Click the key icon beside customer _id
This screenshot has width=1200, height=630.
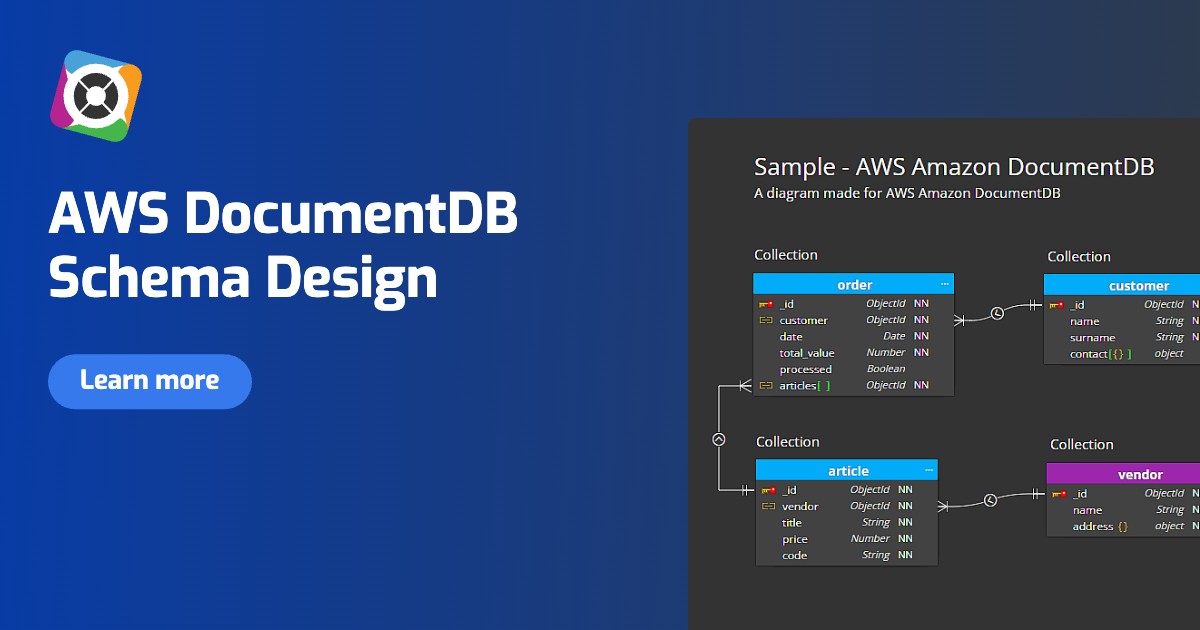(x=1057, y=305)
